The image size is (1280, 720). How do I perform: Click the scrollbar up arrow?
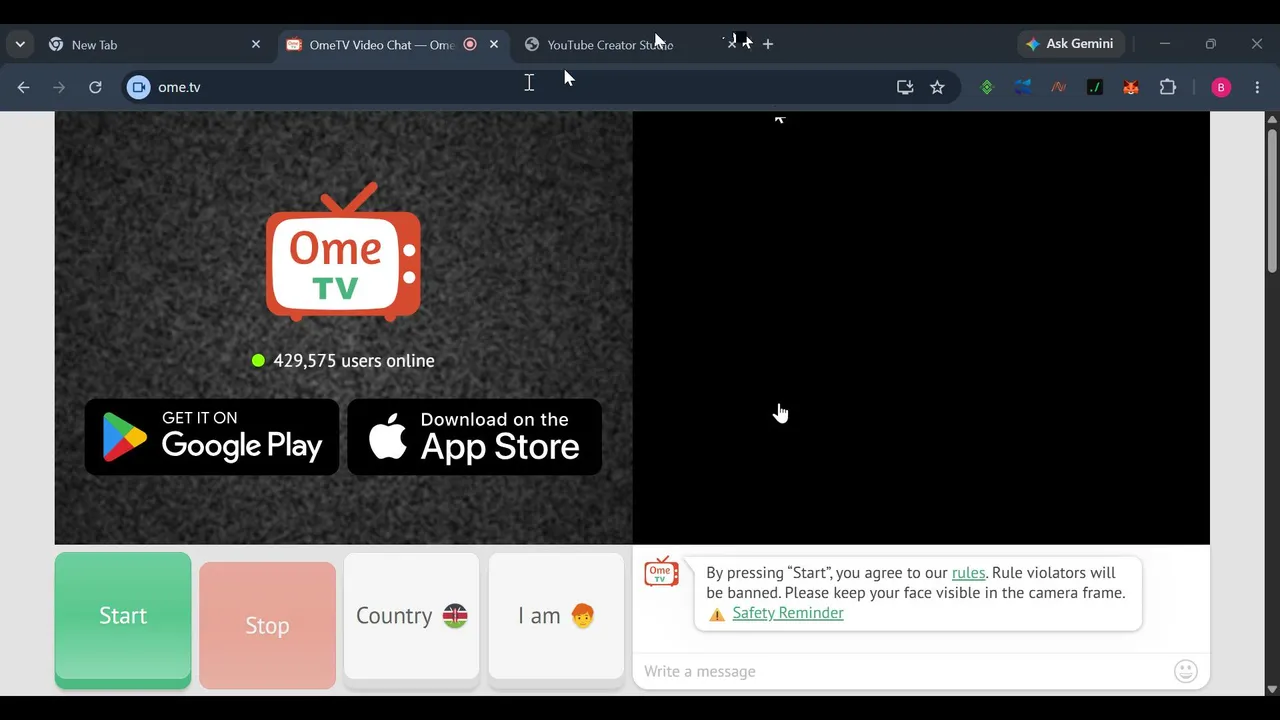coord(1272,119)
